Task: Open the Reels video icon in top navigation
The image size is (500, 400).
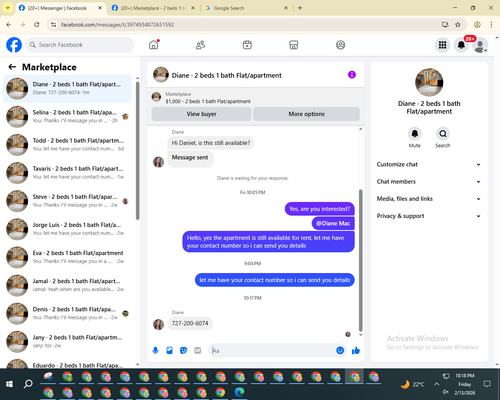Action: pyautogui.click(x=247, y=45)
